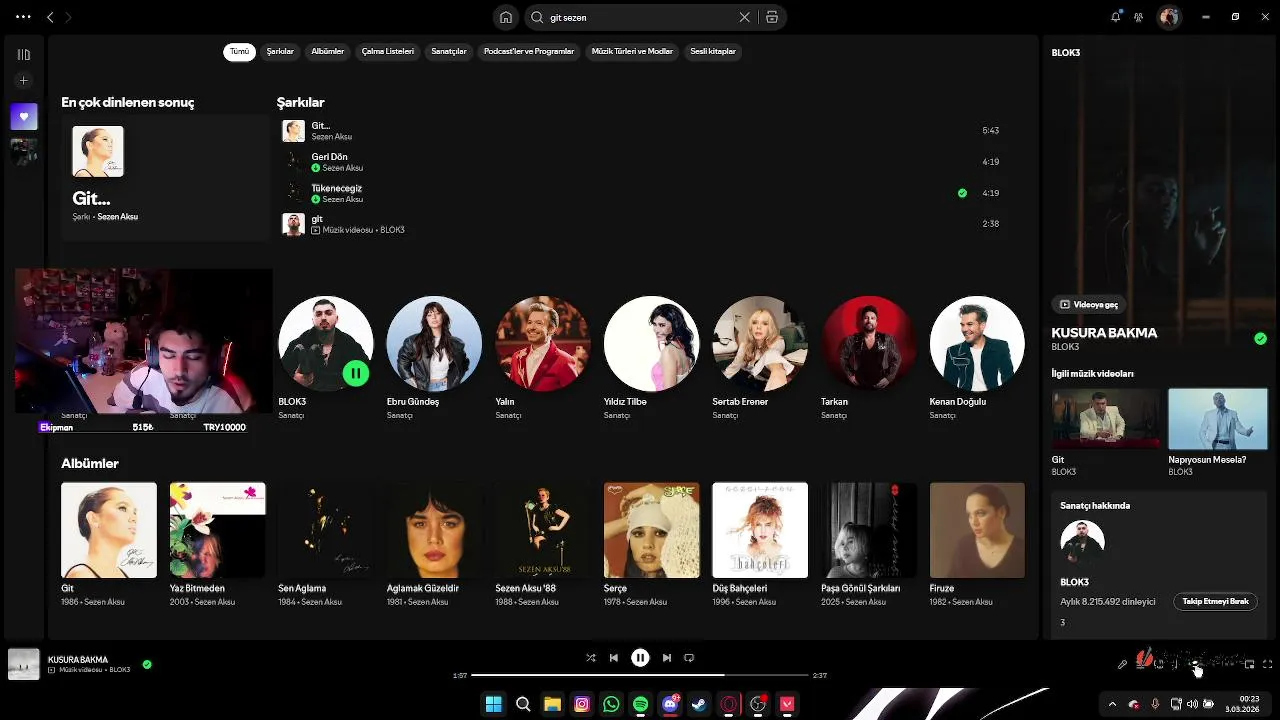Toggle saved checkmark beside KUSURA BAKMA title
This screenshot has width=1280, height=720.
click(x=1260, y=339)
